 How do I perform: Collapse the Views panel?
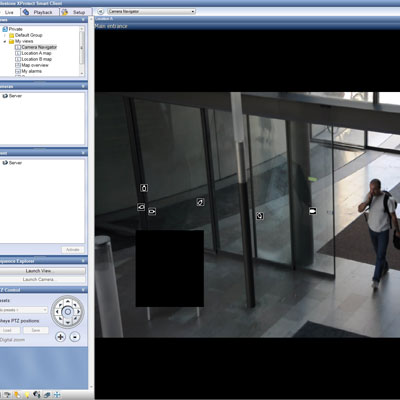(x=83, y=20)
